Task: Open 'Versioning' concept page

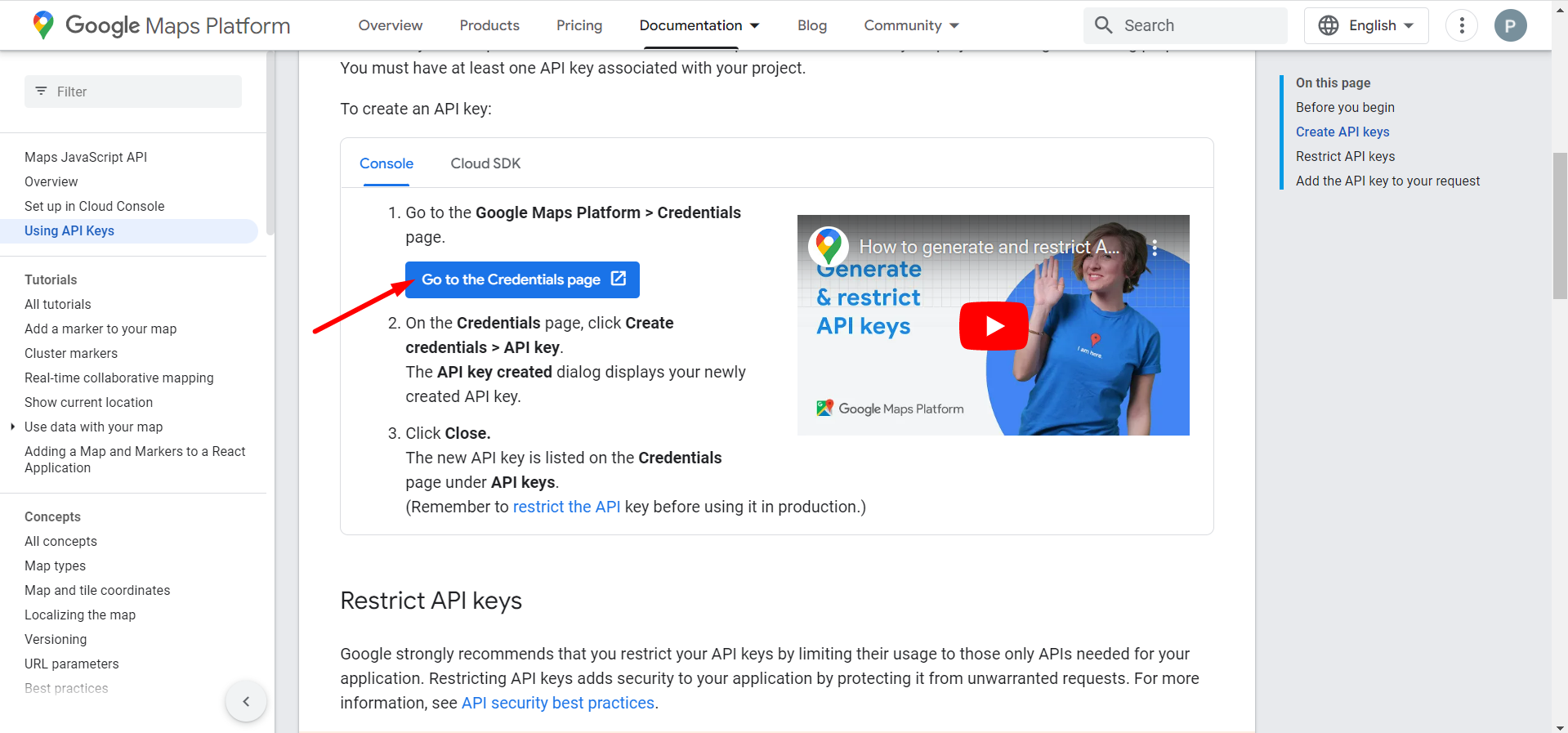Action: pos(56,639)
